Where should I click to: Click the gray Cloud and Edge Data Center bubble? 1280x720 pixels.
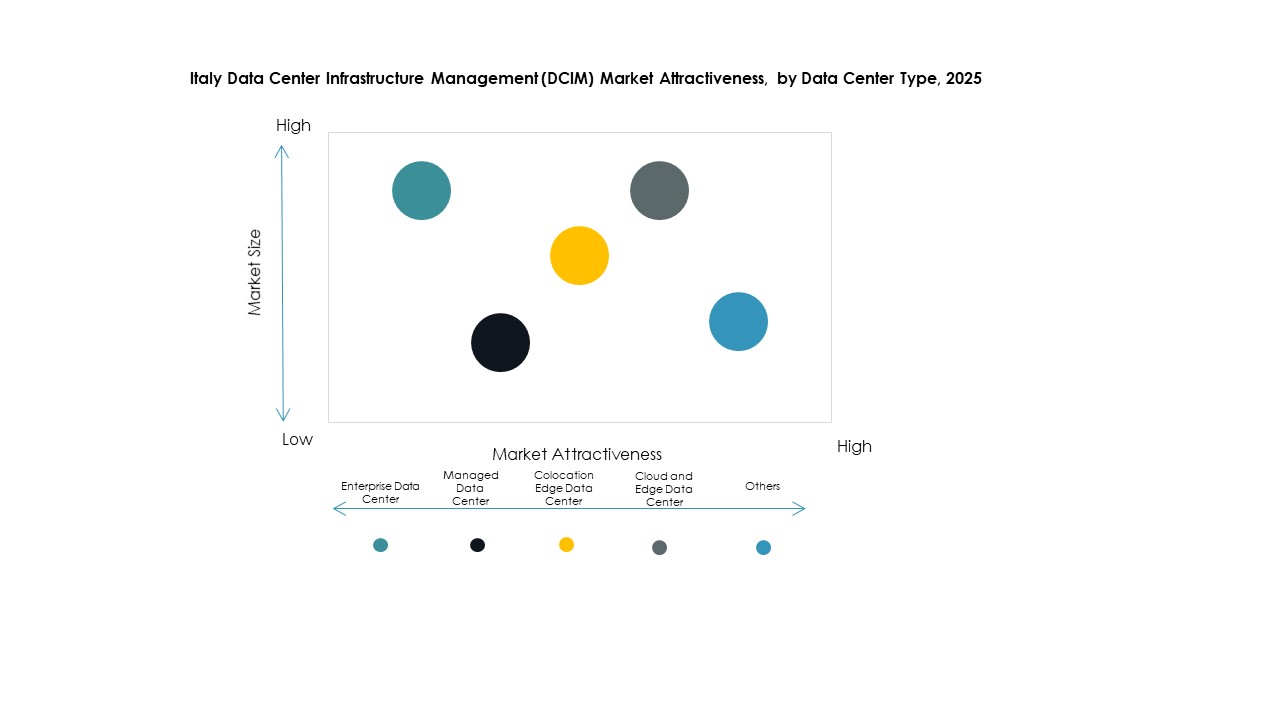(659, 190)
